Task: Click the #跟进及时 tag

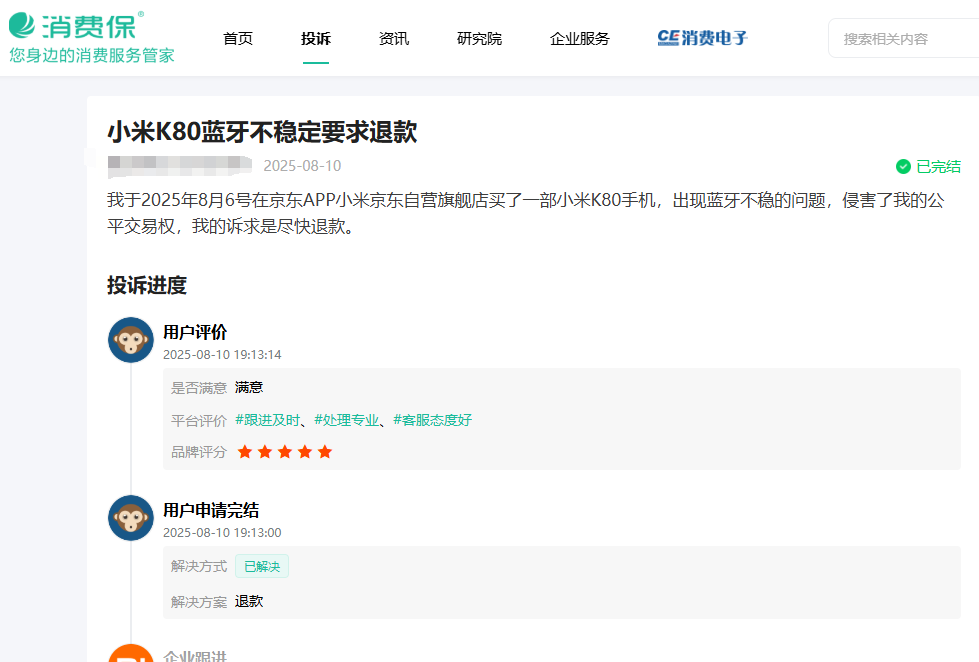Action: click(267, 420)
